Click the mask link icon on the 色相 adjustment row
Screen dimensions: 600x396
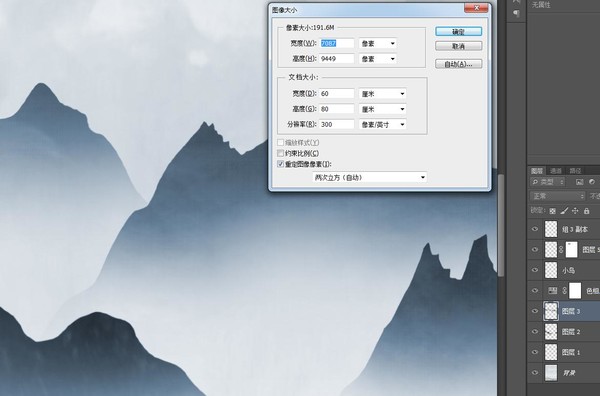pos(564,291)
